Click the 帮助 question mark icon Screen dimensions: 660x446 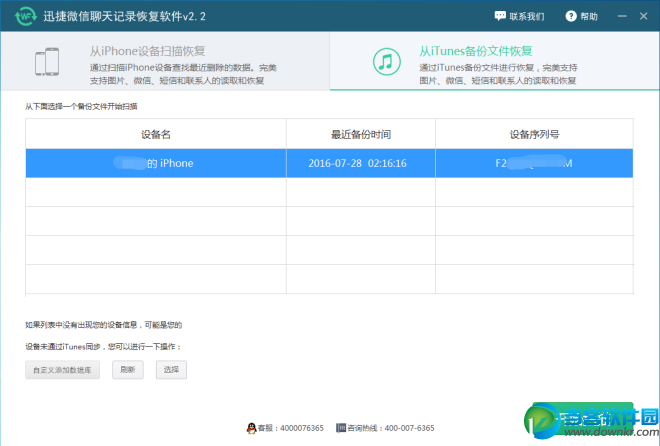pyautogui.click(x=571, y=16)
